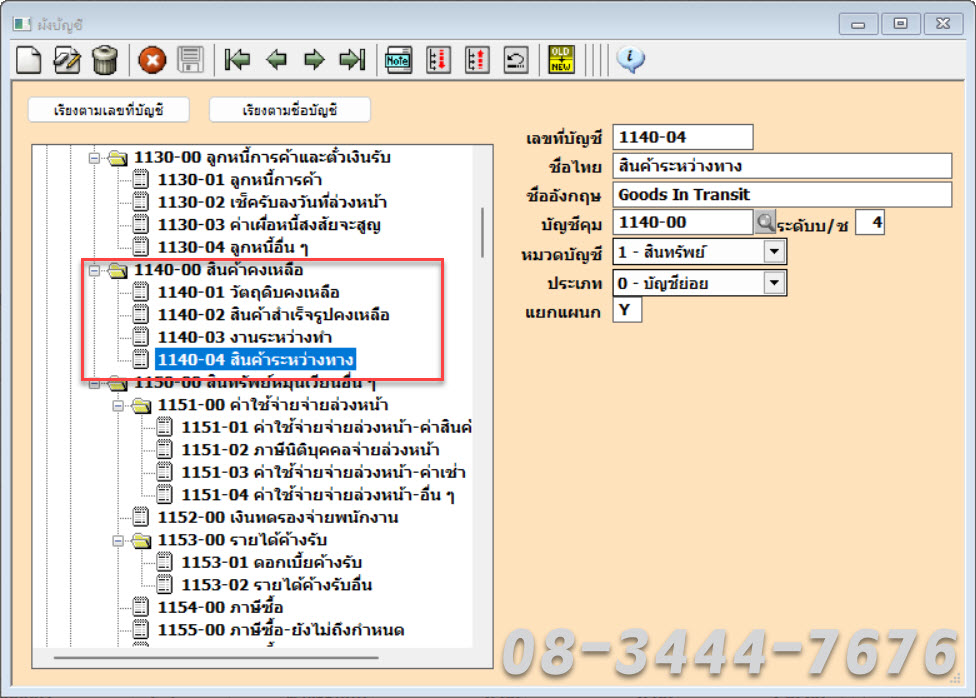976x698 pixels.
Task: Click the tree vertical scrollbar thumb
Action: click(482, 232)
